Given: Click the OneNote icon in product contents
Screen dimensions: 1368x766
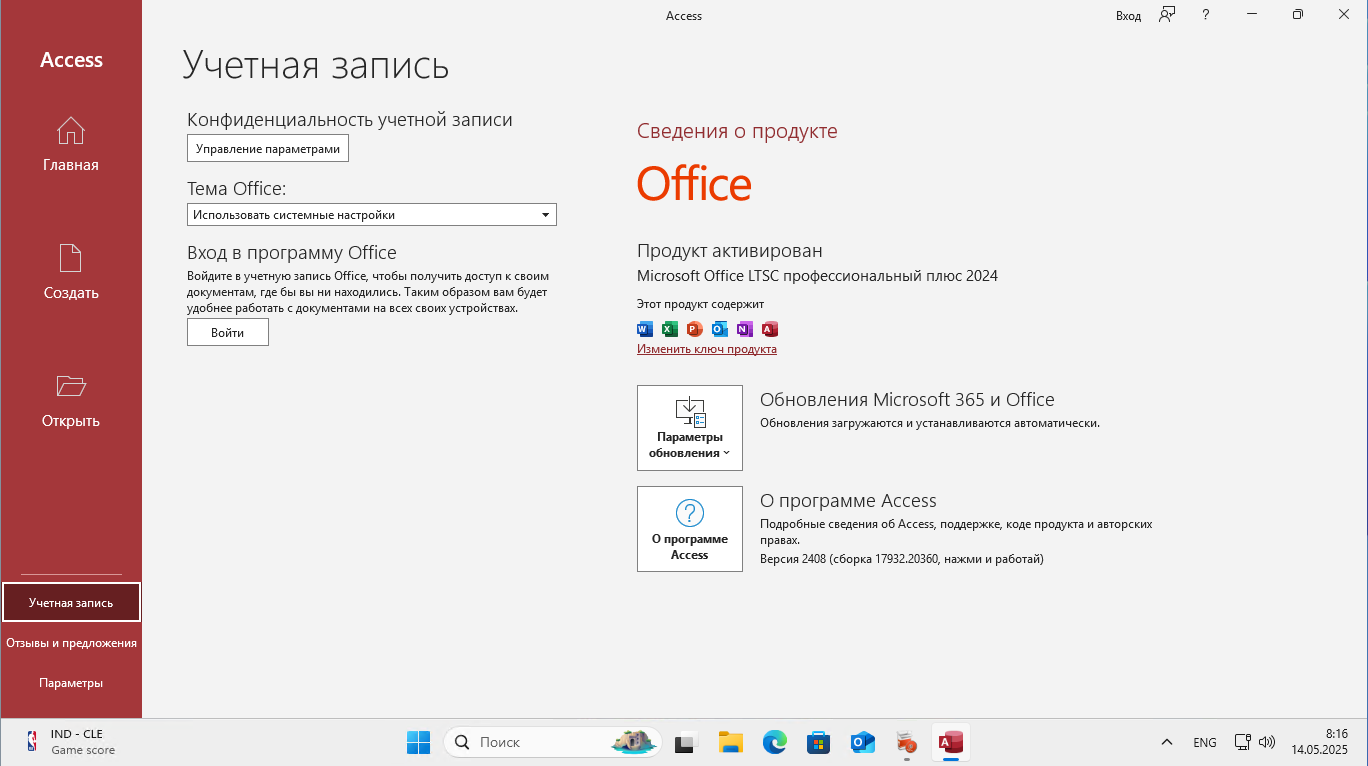Looking at the screenshot, I should tap(744, 329).
